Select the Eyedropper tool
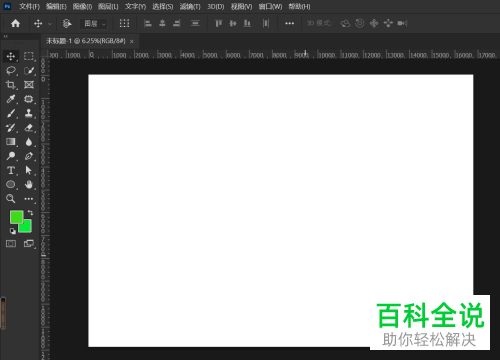The image size is (500, 360). click(11, 99)
